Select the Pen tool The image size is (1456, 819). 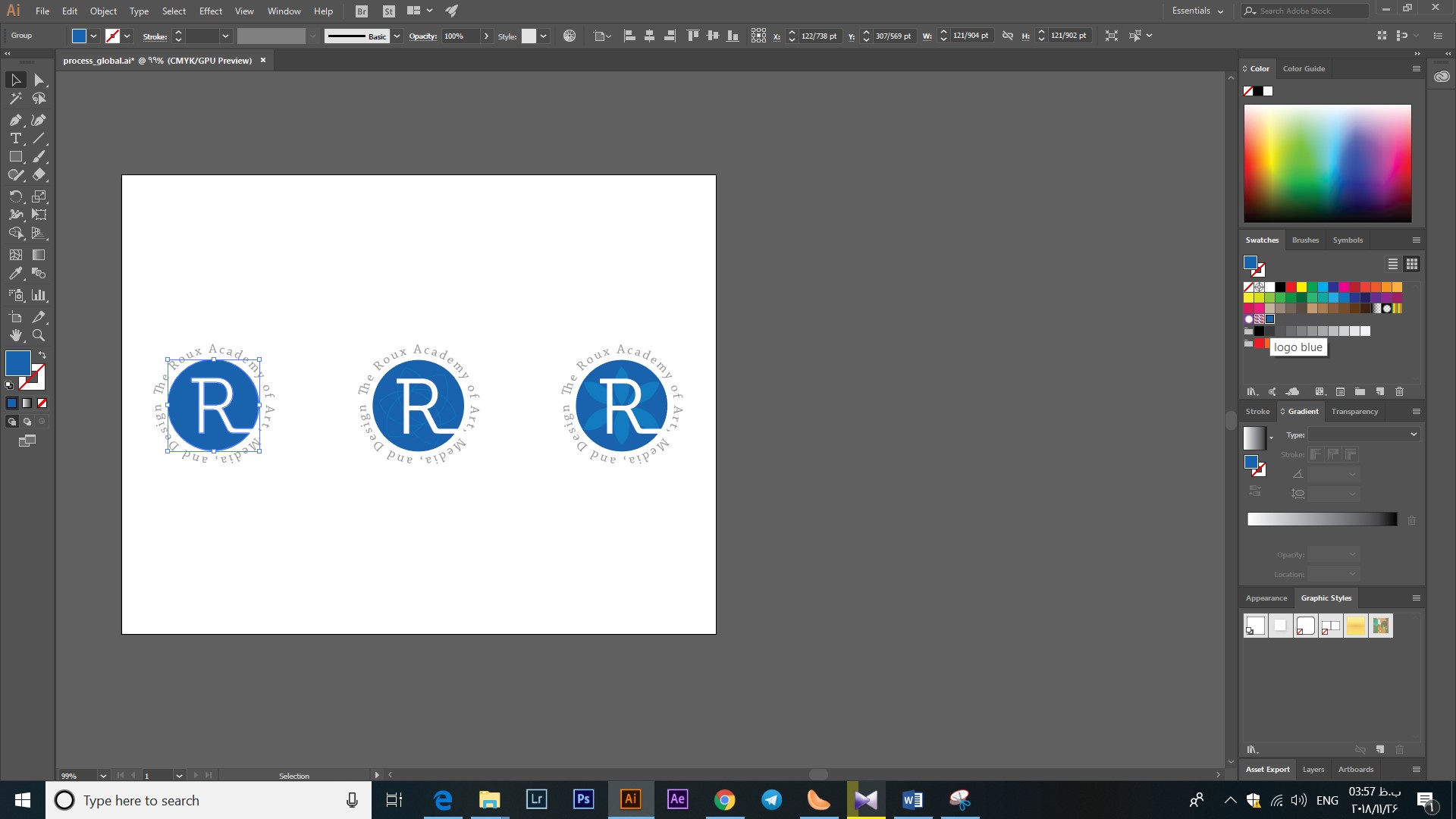point(16,120)
